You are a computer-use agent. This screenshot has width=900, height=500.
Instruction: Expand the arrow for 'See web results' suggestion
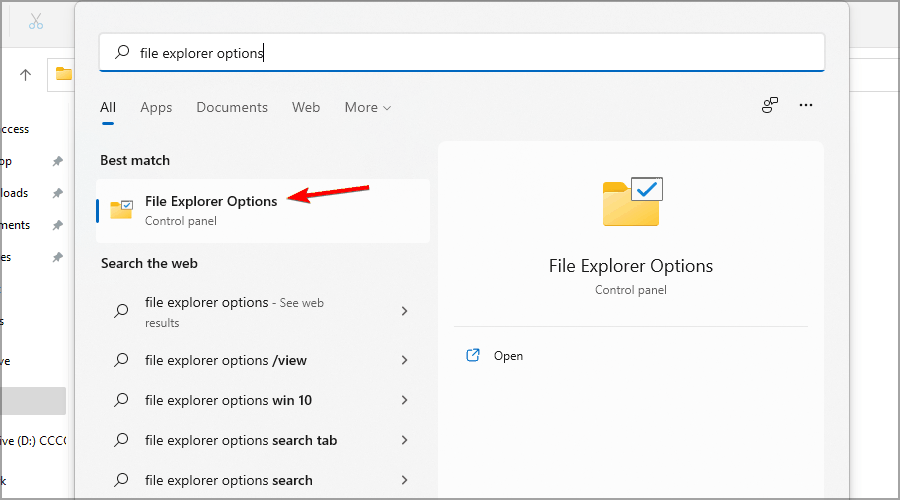tap(405, 311)
